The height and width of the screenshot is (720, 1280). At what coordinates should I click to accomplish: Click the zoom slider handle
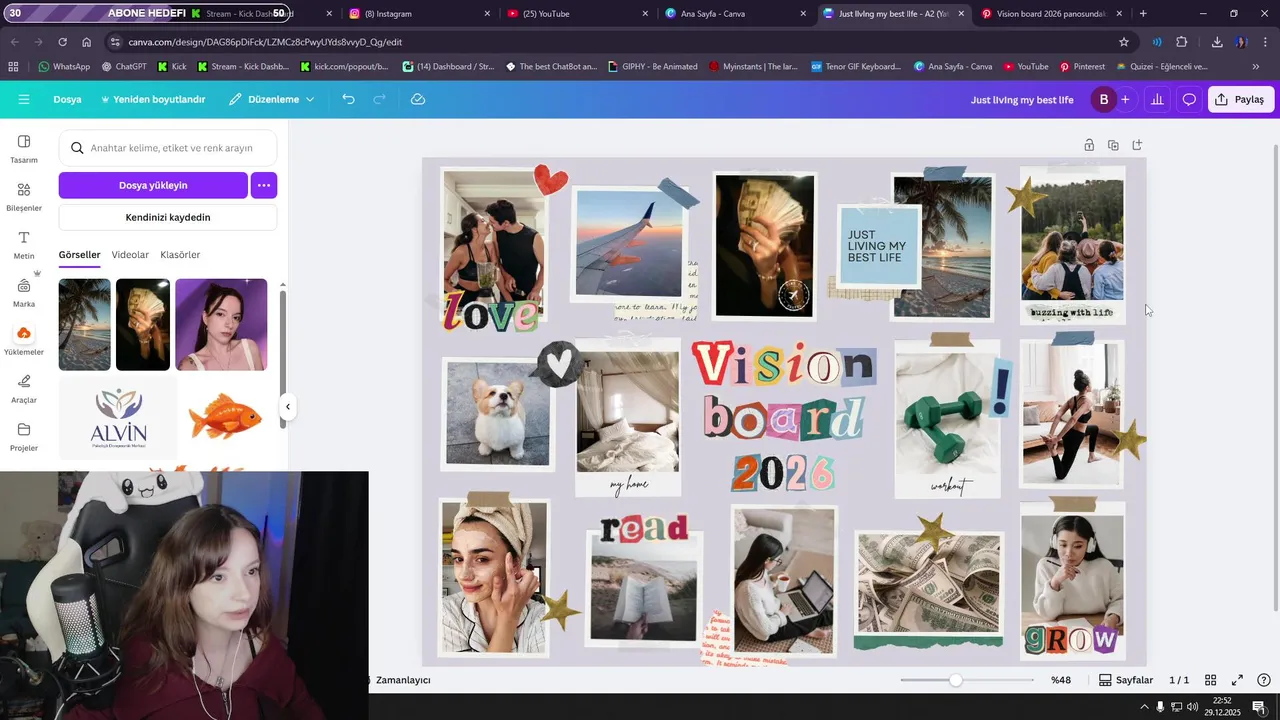(x=956, y=680)
